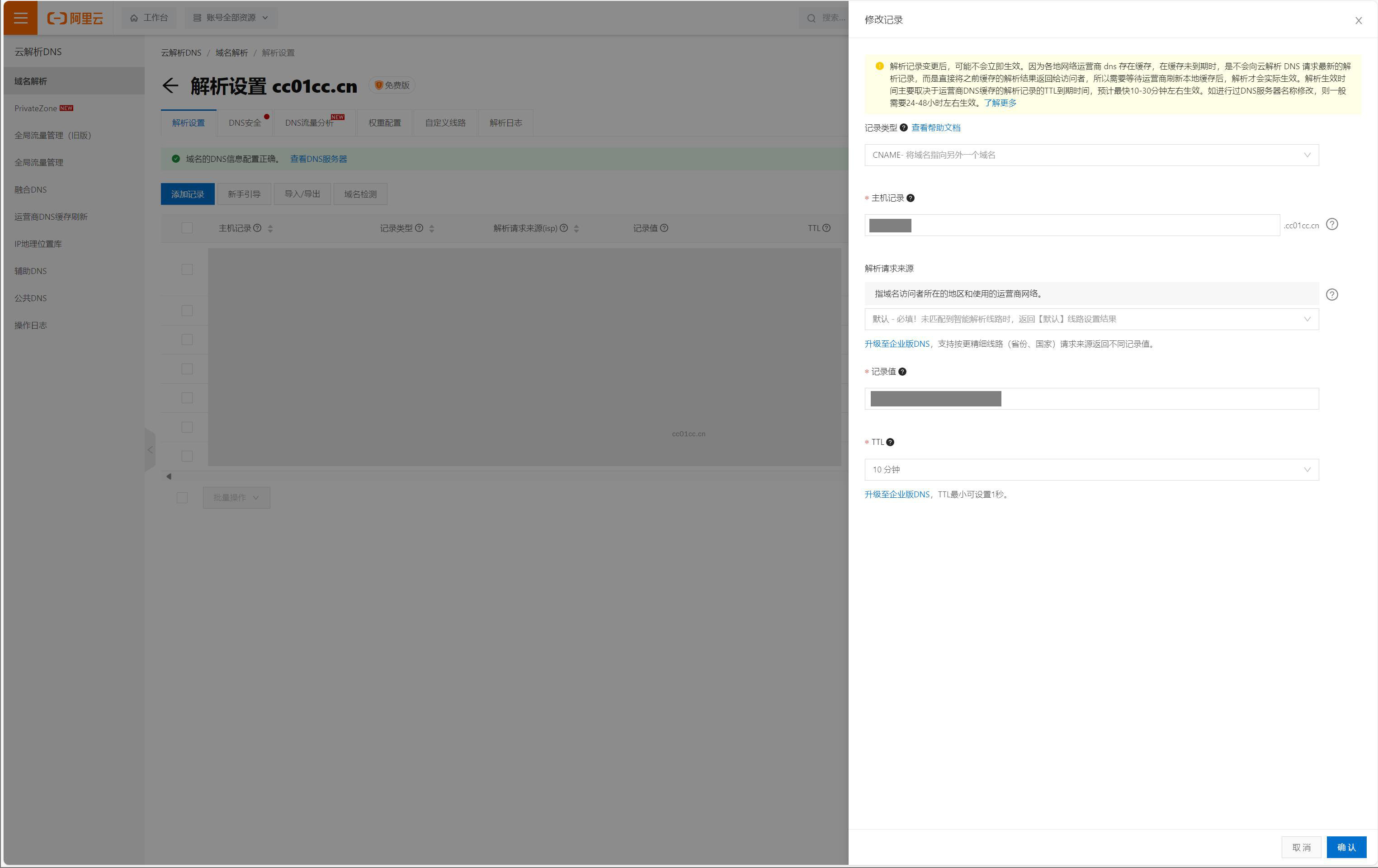Click the 新手引导 button
This screenshot has width=1378, height=868.
[x=244, y=194]
